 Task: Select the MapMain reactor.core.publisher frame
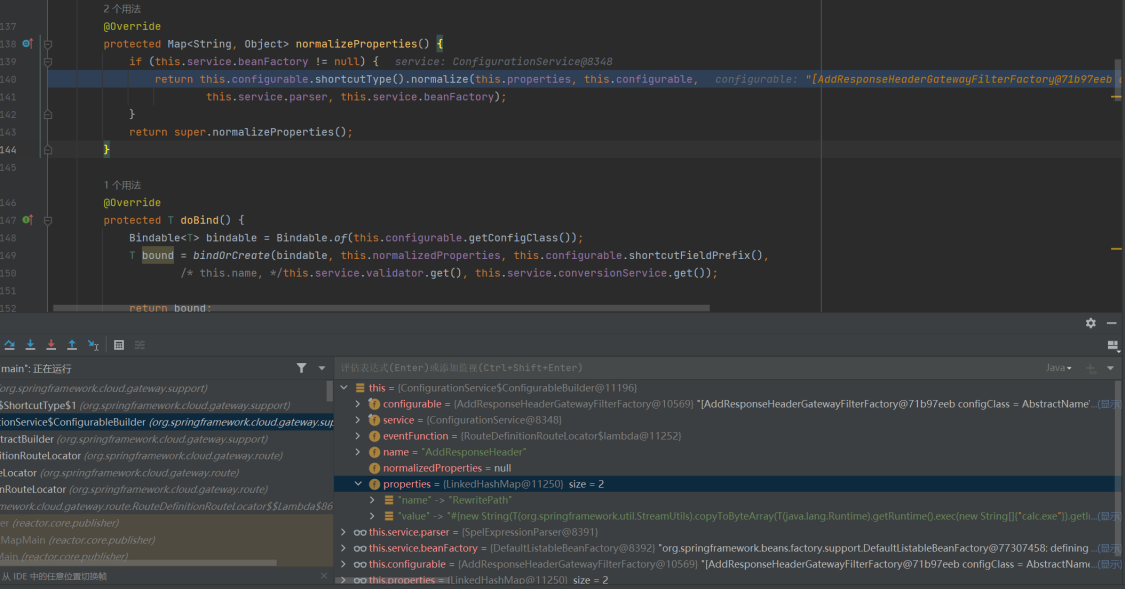point(166,539)
